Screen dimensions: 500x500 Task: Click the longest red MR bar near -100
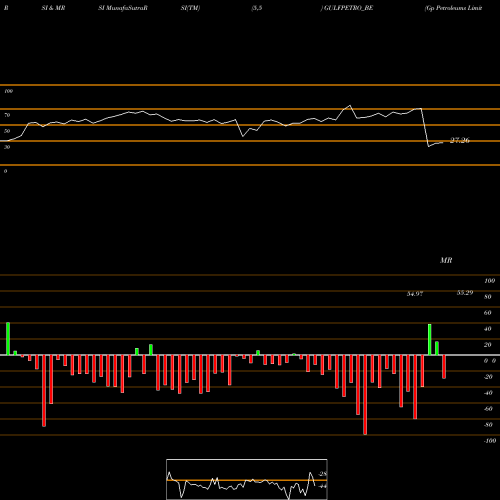[365, 395]
